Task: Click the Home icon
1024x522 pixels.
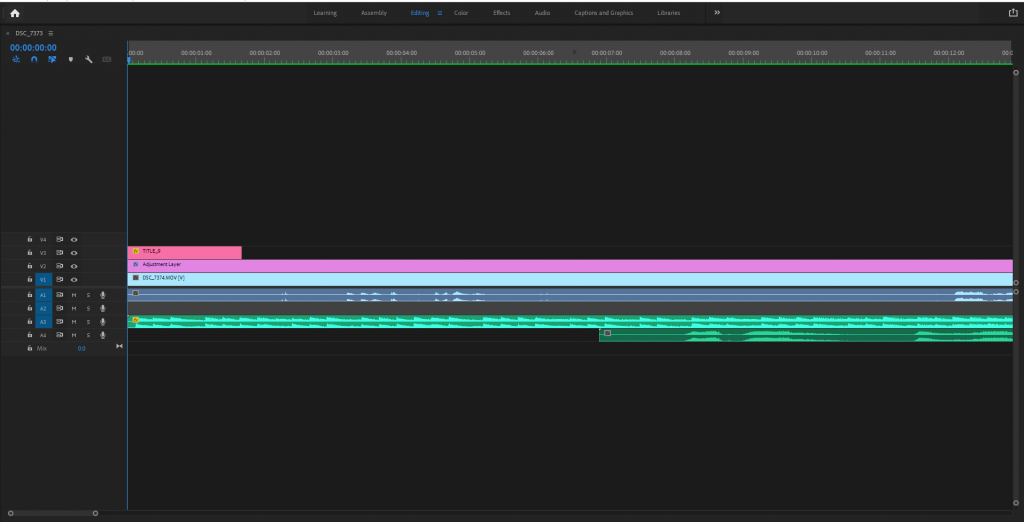Action: coord(14,13)
